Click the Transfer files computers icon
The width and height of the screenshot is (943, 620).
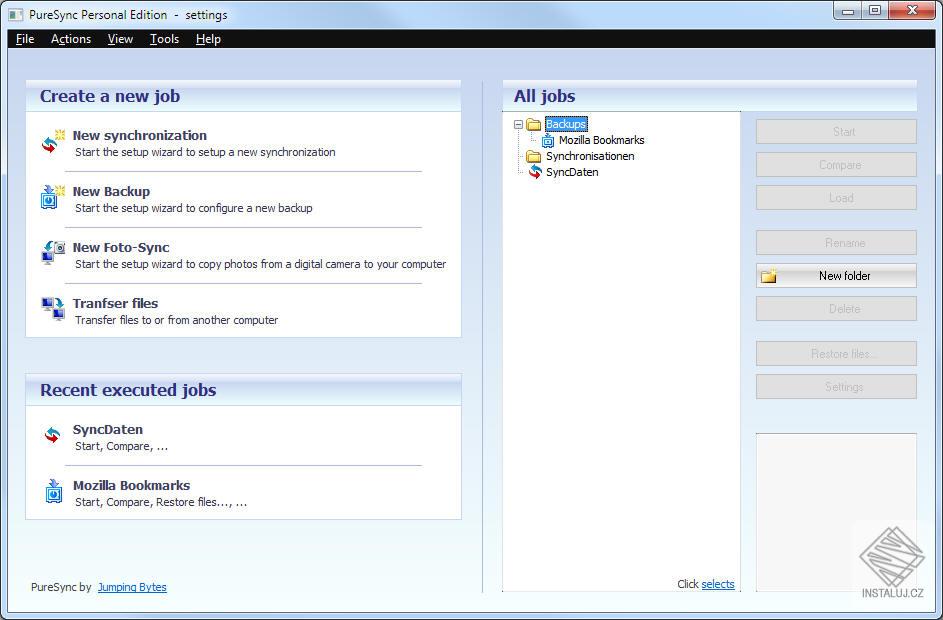(x=53, y=308)
